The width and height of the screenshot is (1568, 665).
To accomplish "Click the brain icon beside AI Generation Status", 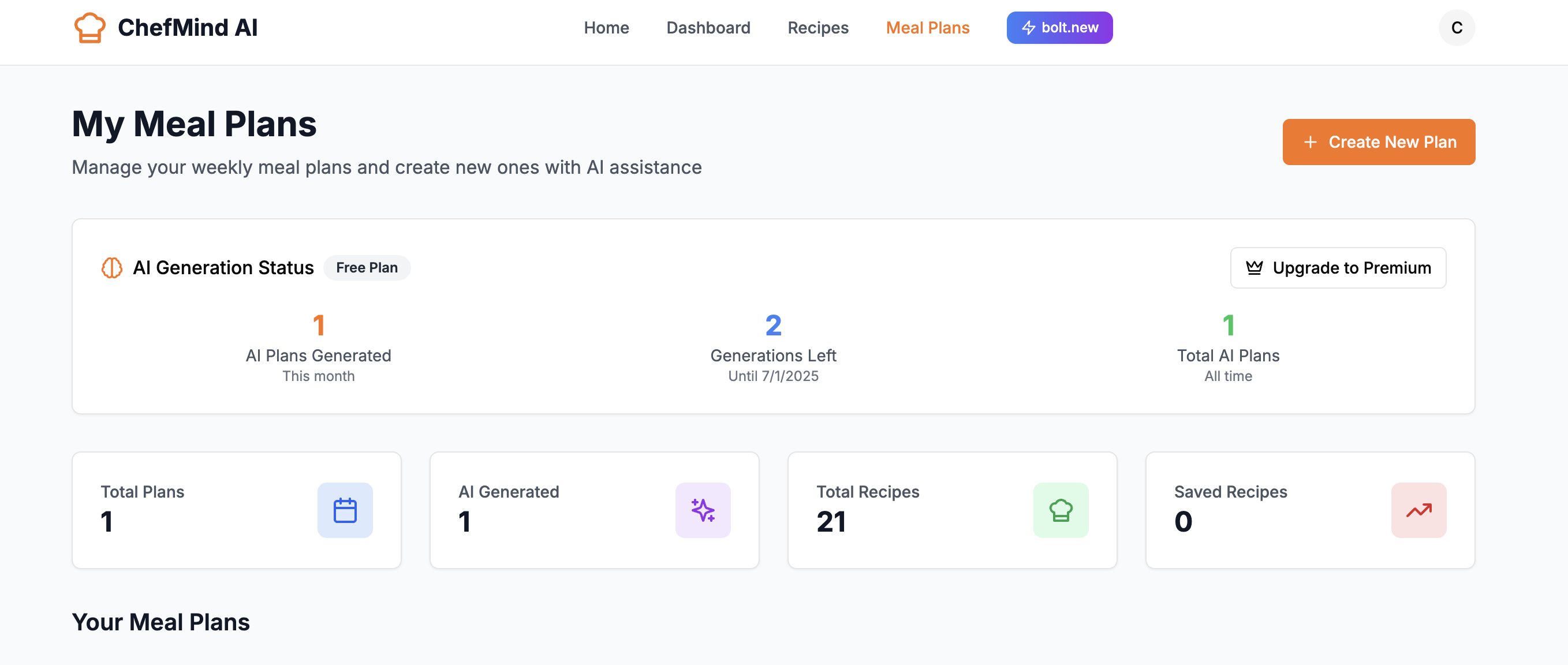I will click(x=112, y=268).
